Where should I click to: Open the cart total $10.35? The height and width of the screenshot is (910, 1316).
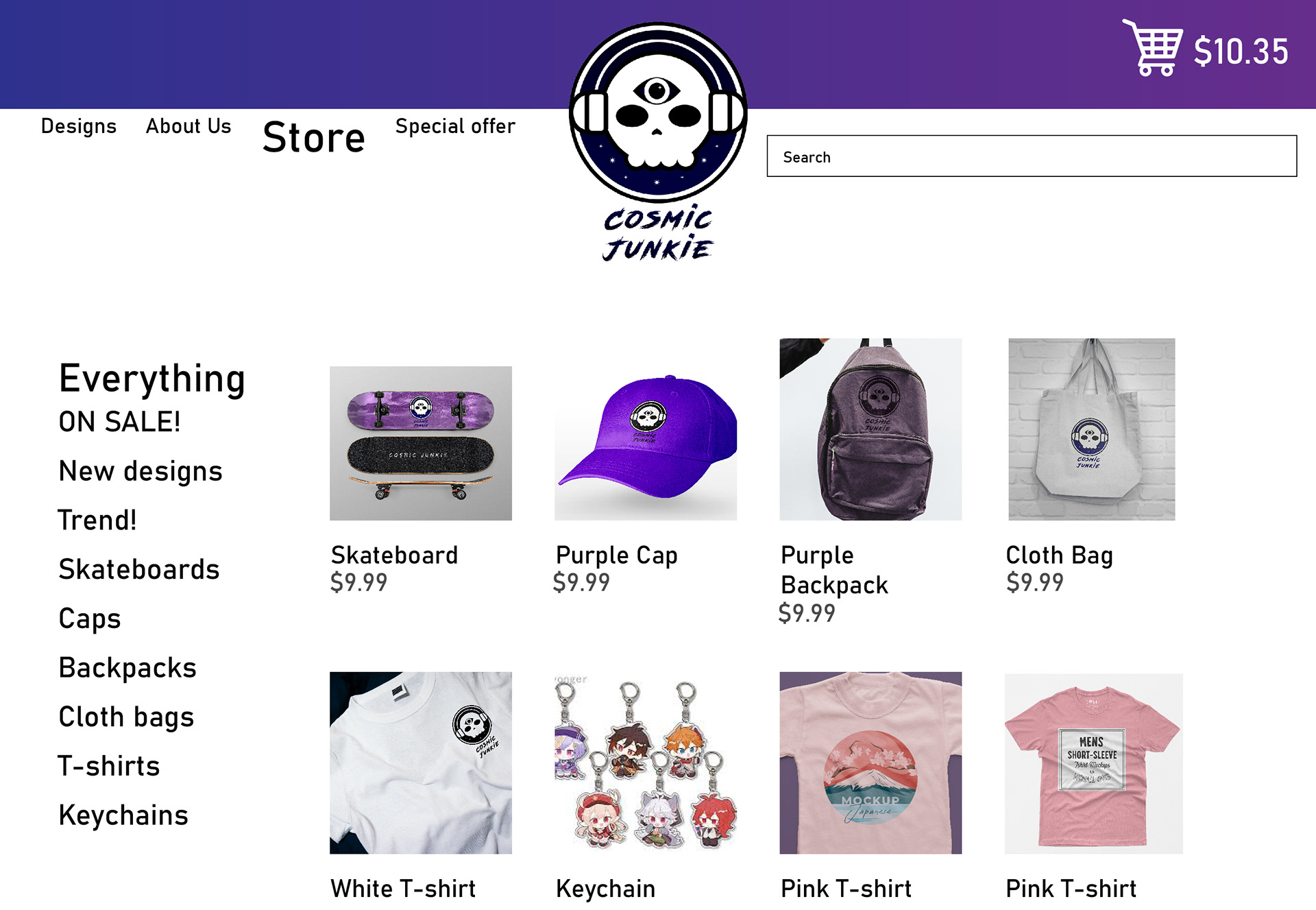[x=1241, y=51]
